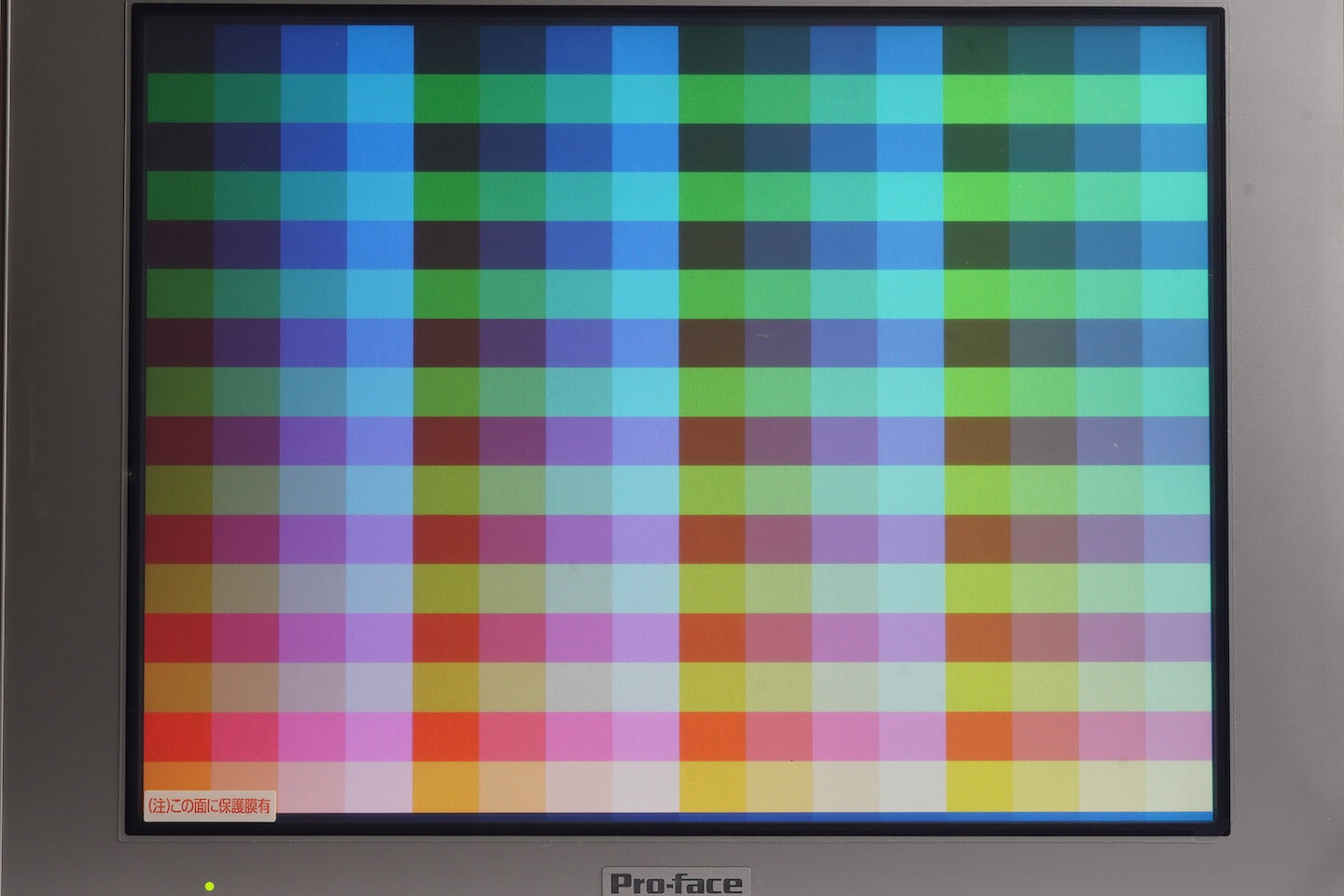Pick the royal blue third swatch in top row
1344x896 pixels.
[x=314, y=49]
